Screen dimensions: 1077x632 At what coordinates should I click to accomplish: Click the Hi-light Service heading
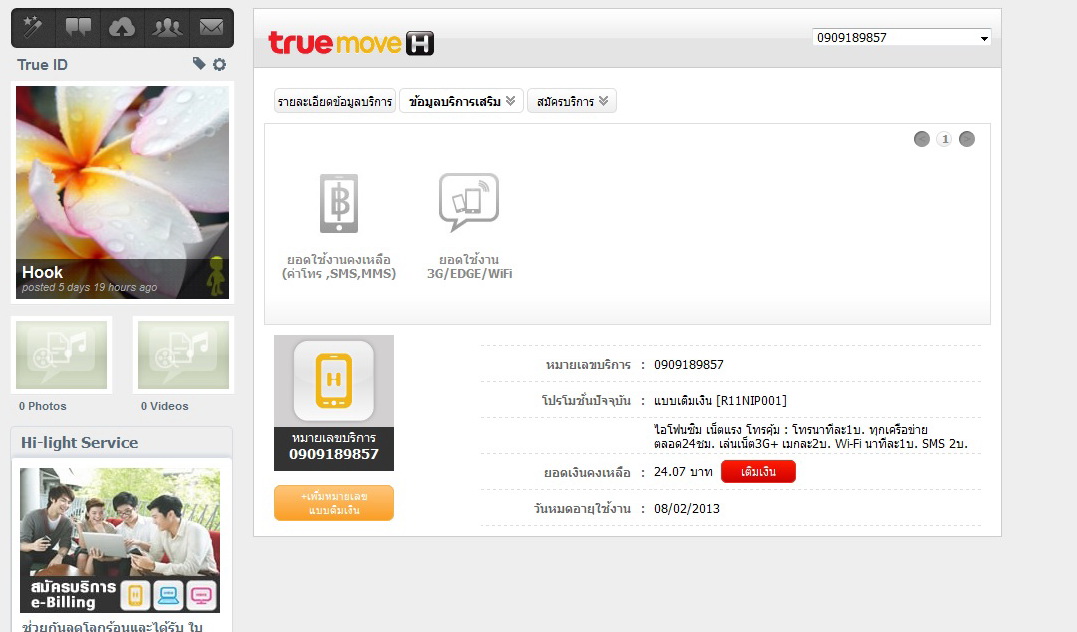[80, 443]
